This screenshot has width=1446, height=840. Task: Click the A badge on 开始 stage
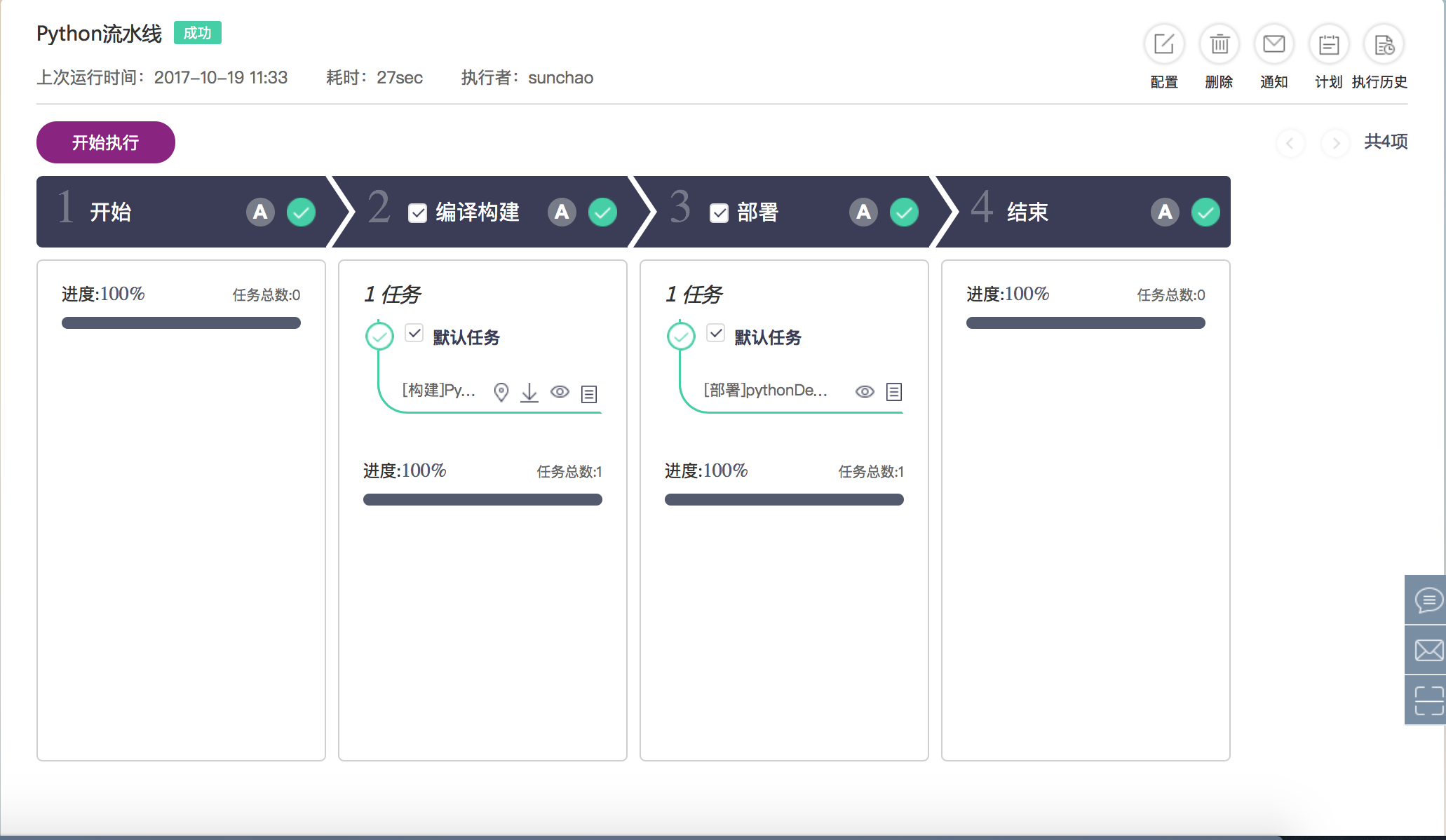click(x=260, y=212)
